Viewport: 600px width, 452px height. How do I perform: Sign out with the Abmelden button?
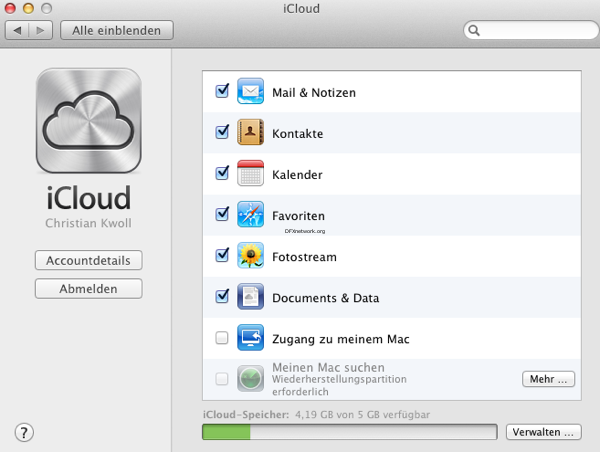click(89, 289)
